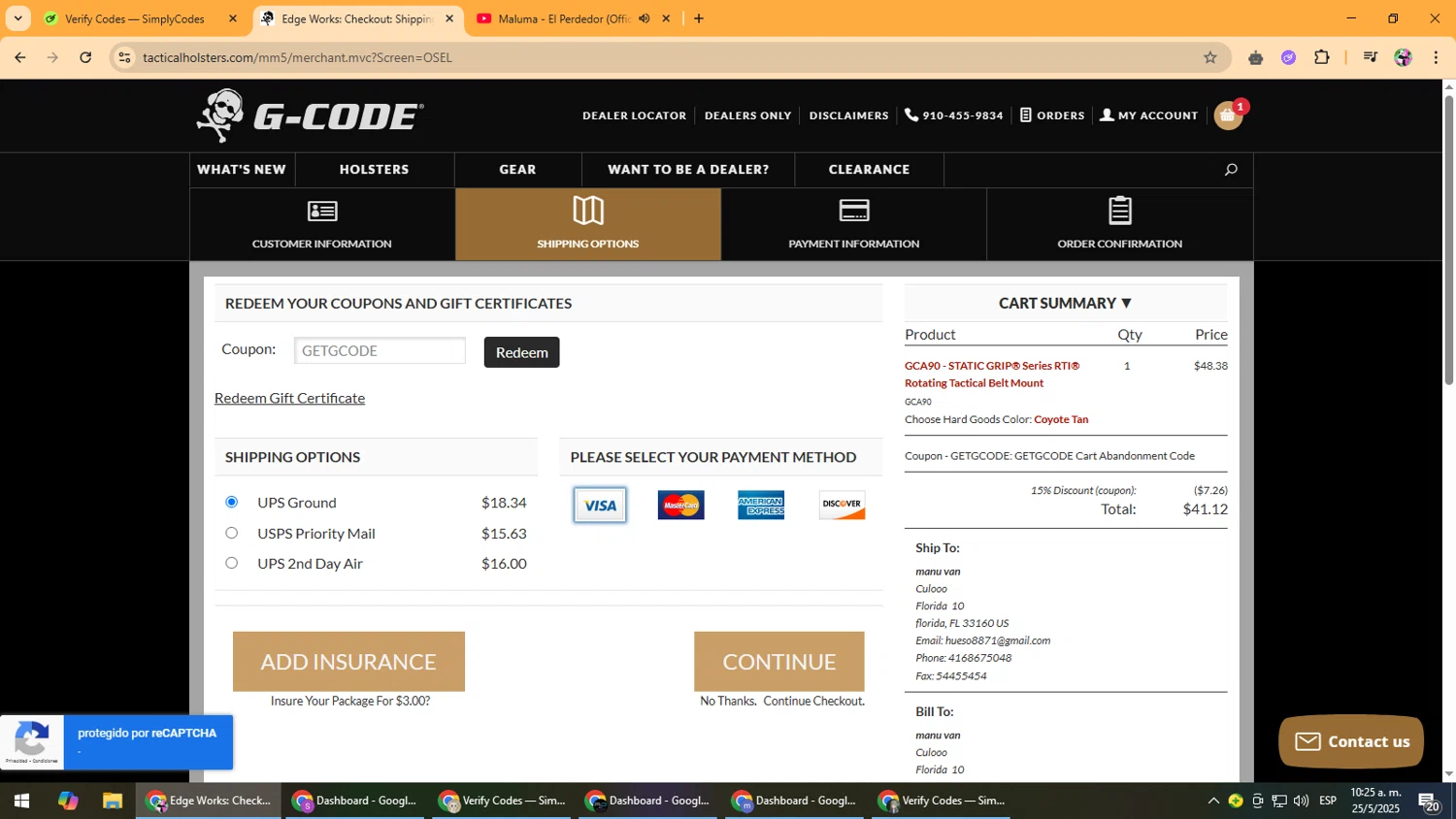Click the reCAPTCHA badge
The width and height of the screenshot is (1456, 819).
pos(116,742)
